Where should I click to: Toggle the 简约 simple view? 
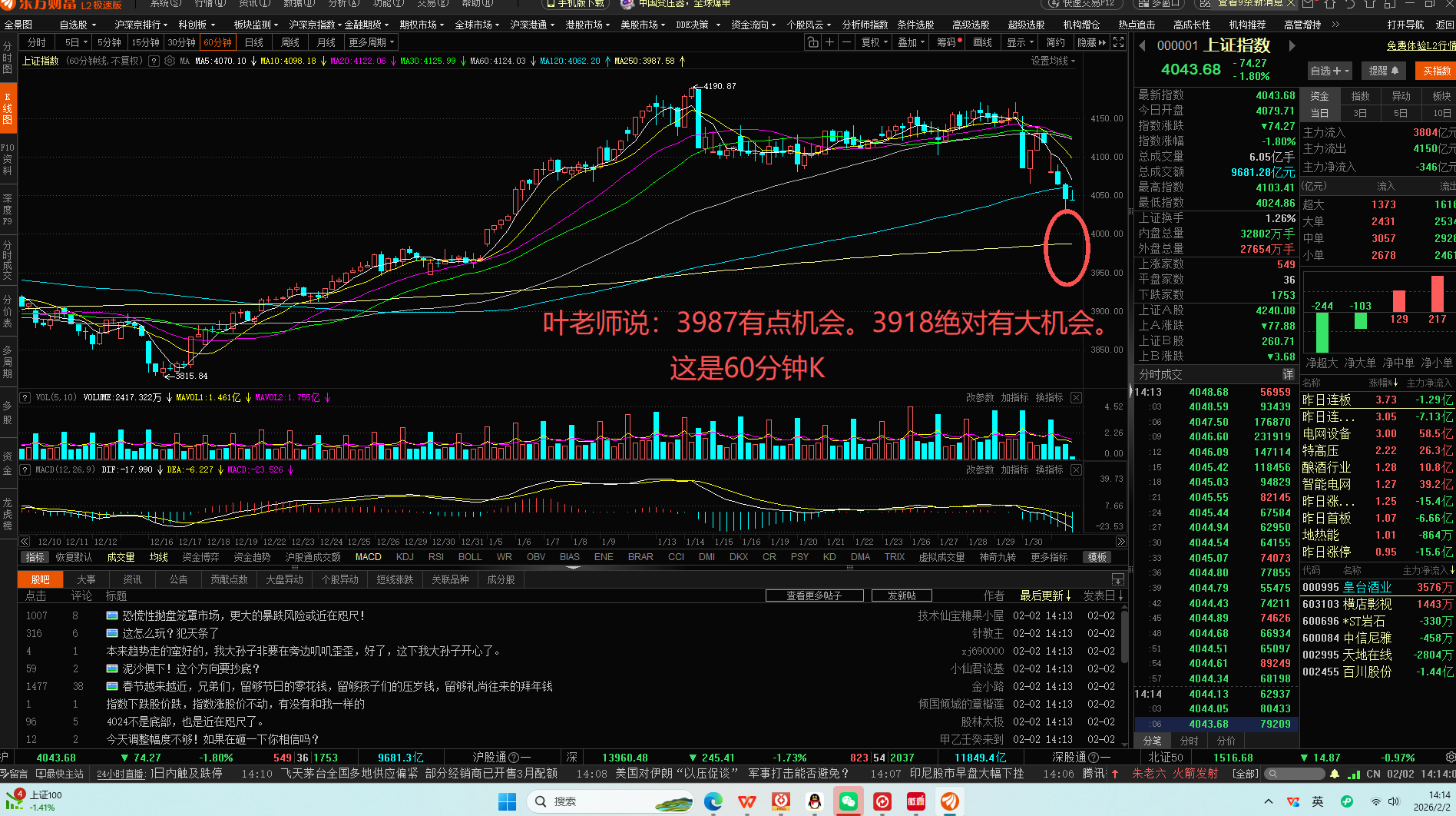tap(1056, 42)
